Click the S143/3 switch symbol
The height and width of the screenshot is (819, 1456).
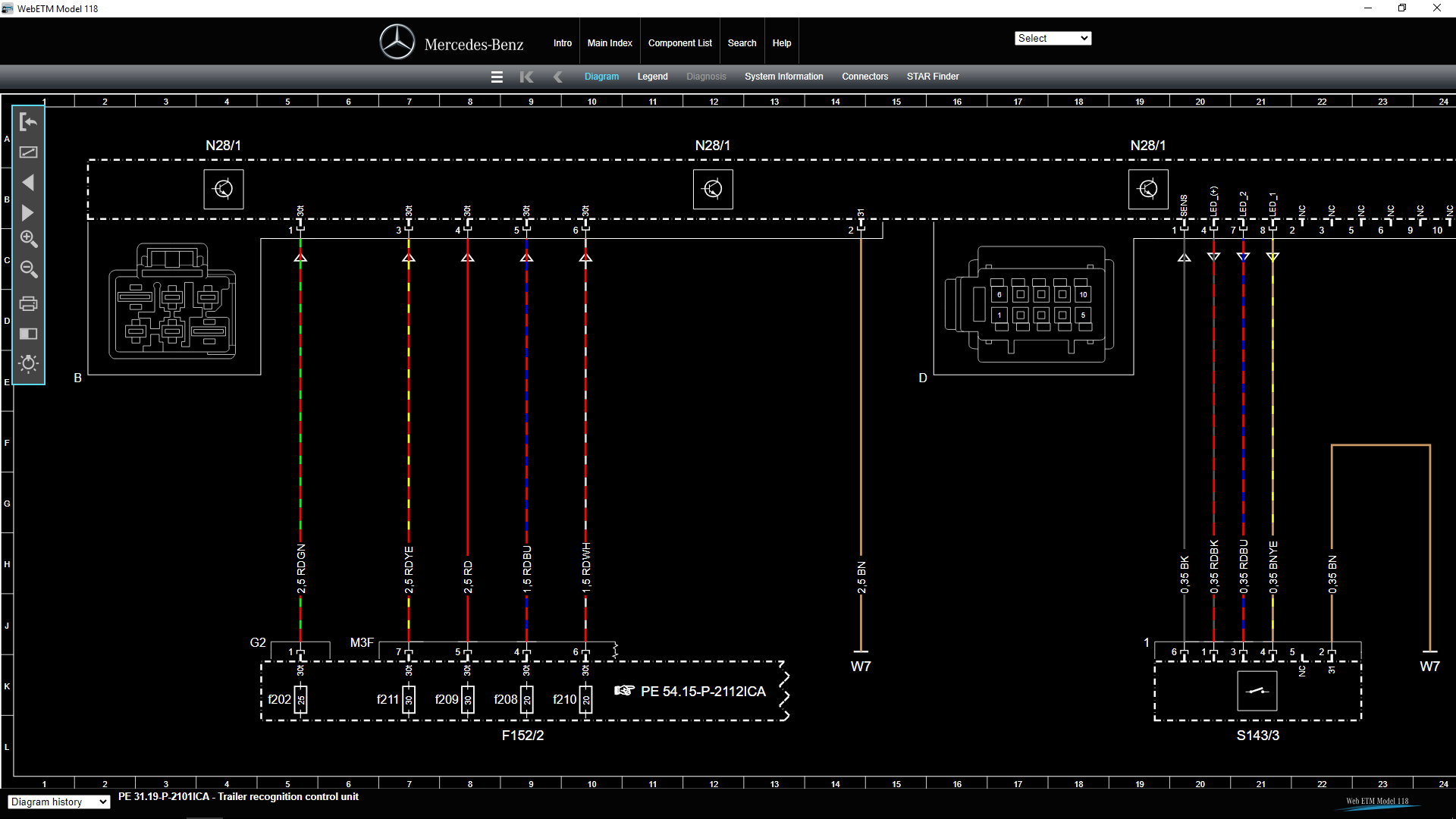click(1257, 691)
